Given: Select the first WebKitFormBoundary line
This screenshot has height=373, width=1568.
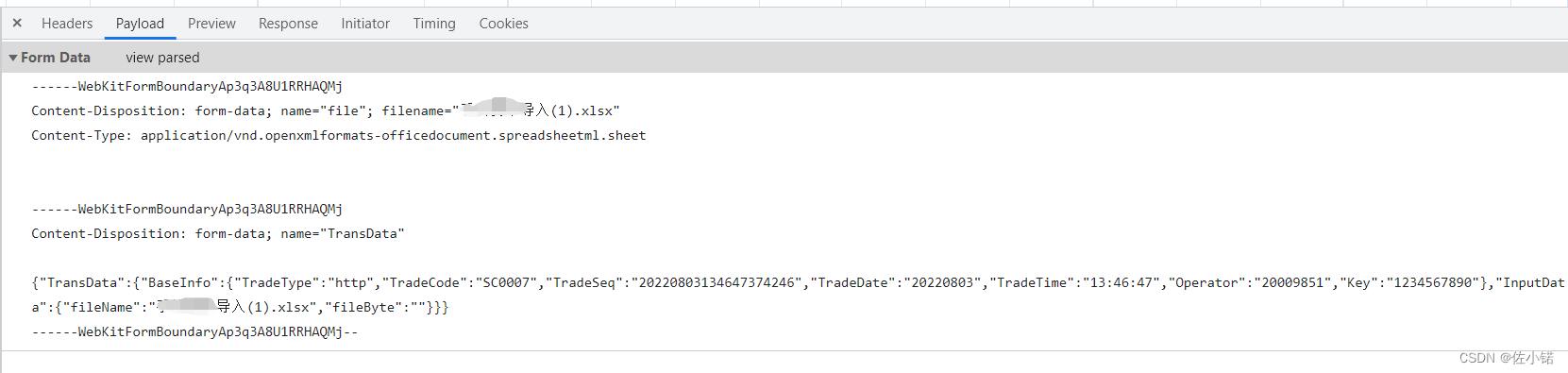Looking at the screenshot, I should 187,86.
